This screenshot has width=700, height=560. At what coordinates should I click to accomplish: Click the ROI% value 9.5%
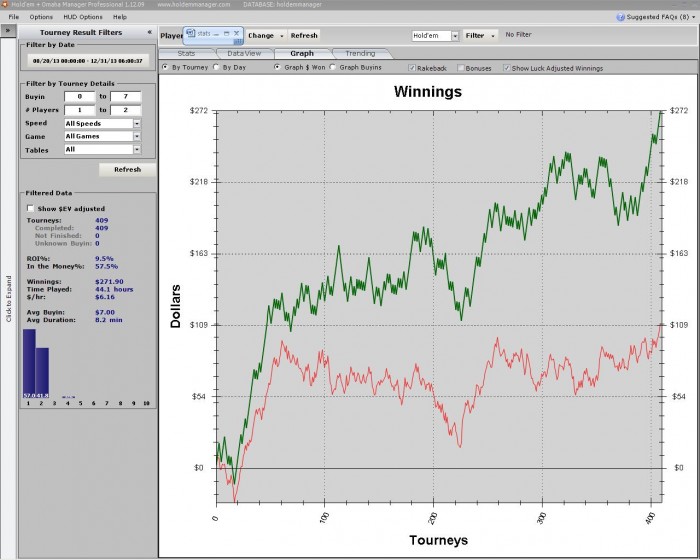(104, 259)
